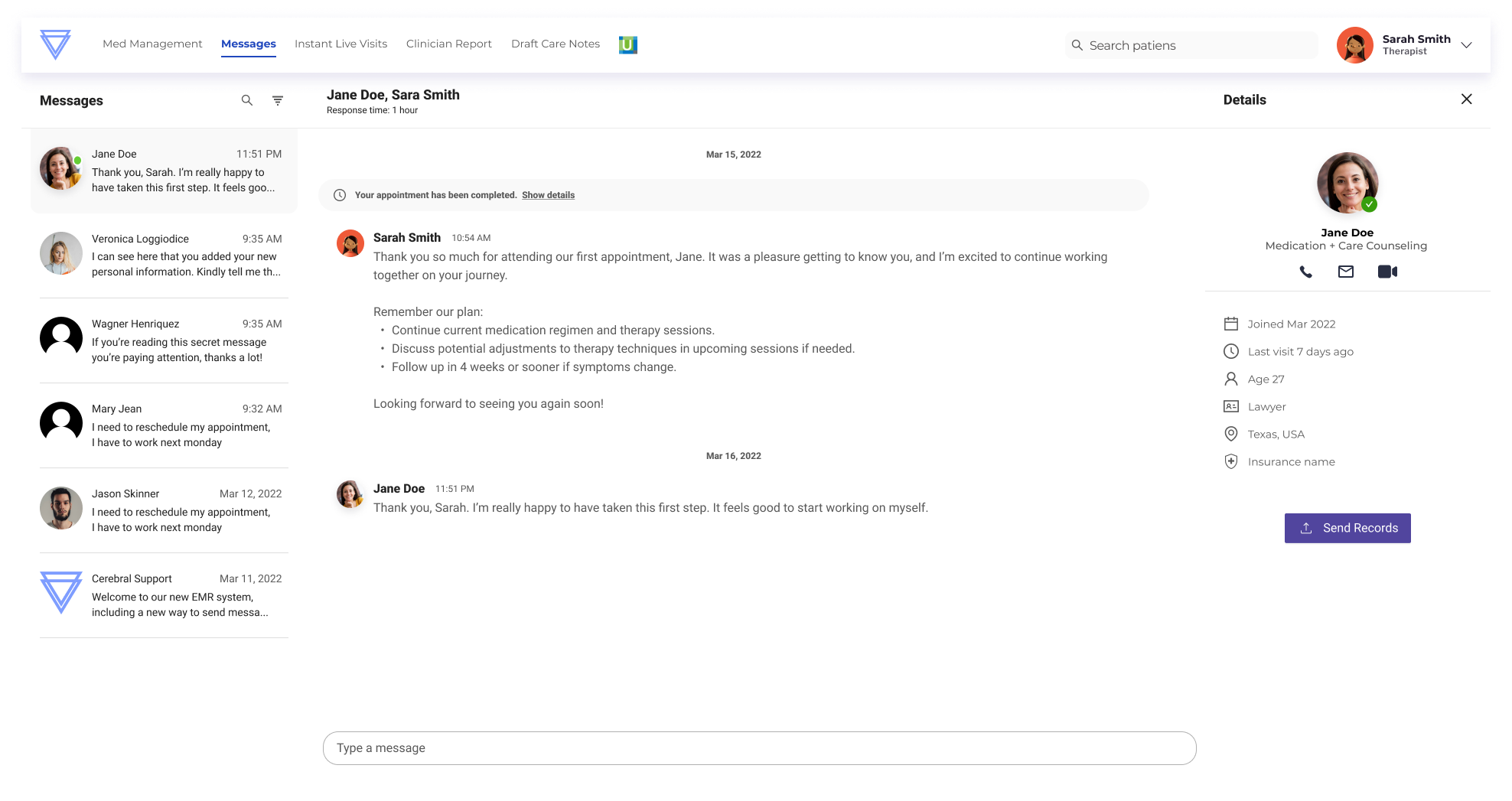The height and width of the screenshot is (801, 1512).
Task: Switch to Med Management tab
Action: pyautogui.click(x=152, y=44)
